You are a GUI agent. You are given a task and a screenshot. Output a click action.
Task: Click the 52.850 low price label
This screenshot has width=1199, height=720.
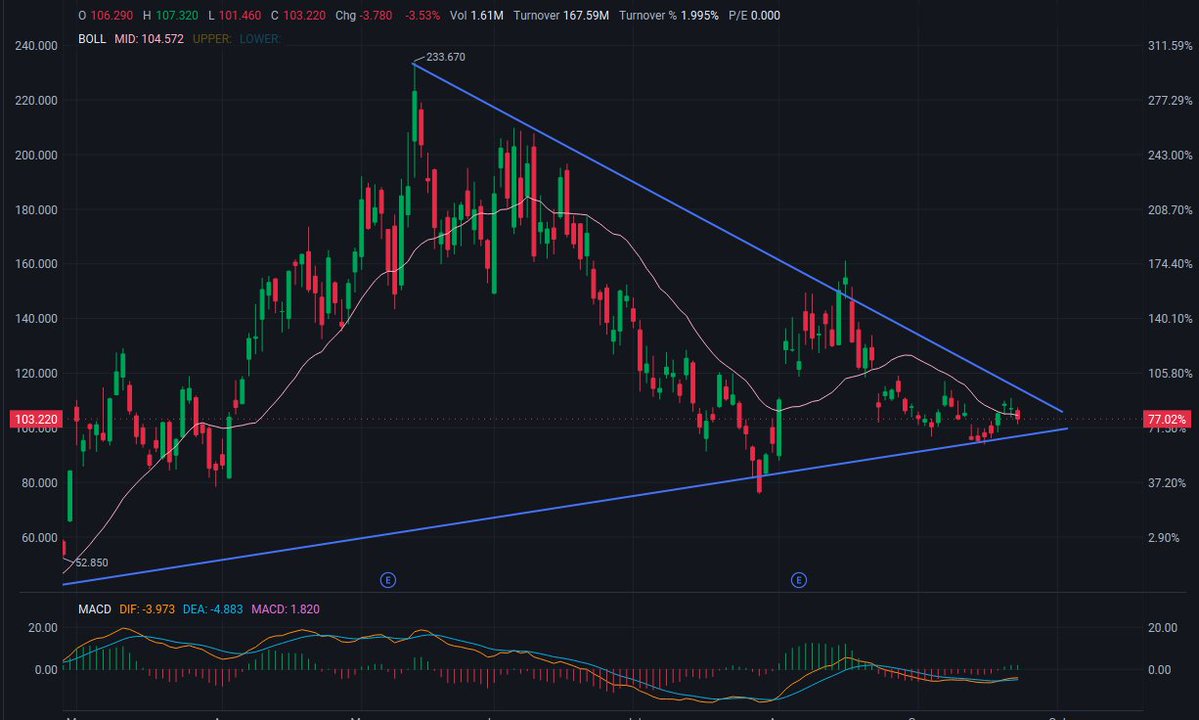[x=92, y=563]
